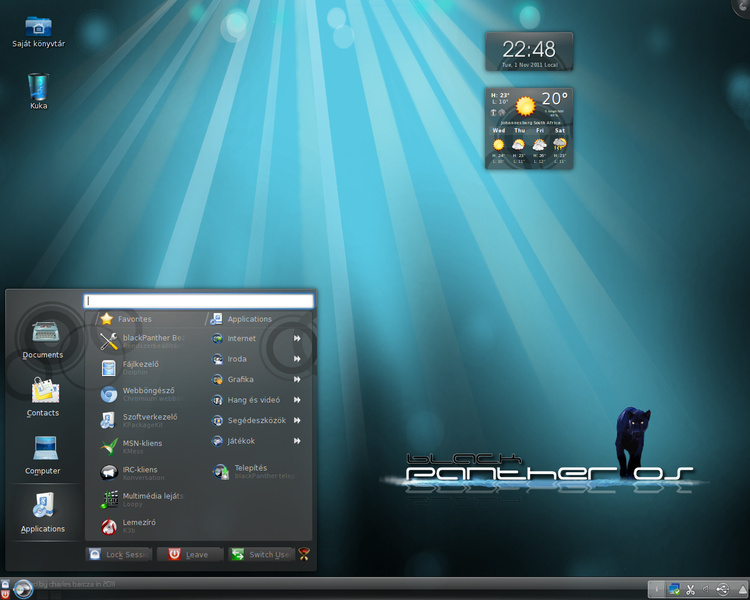Select Fri forecast in weather widget
Image resolution: width=750 pixels, height=600 pixels.
click(x=540, y=146)
